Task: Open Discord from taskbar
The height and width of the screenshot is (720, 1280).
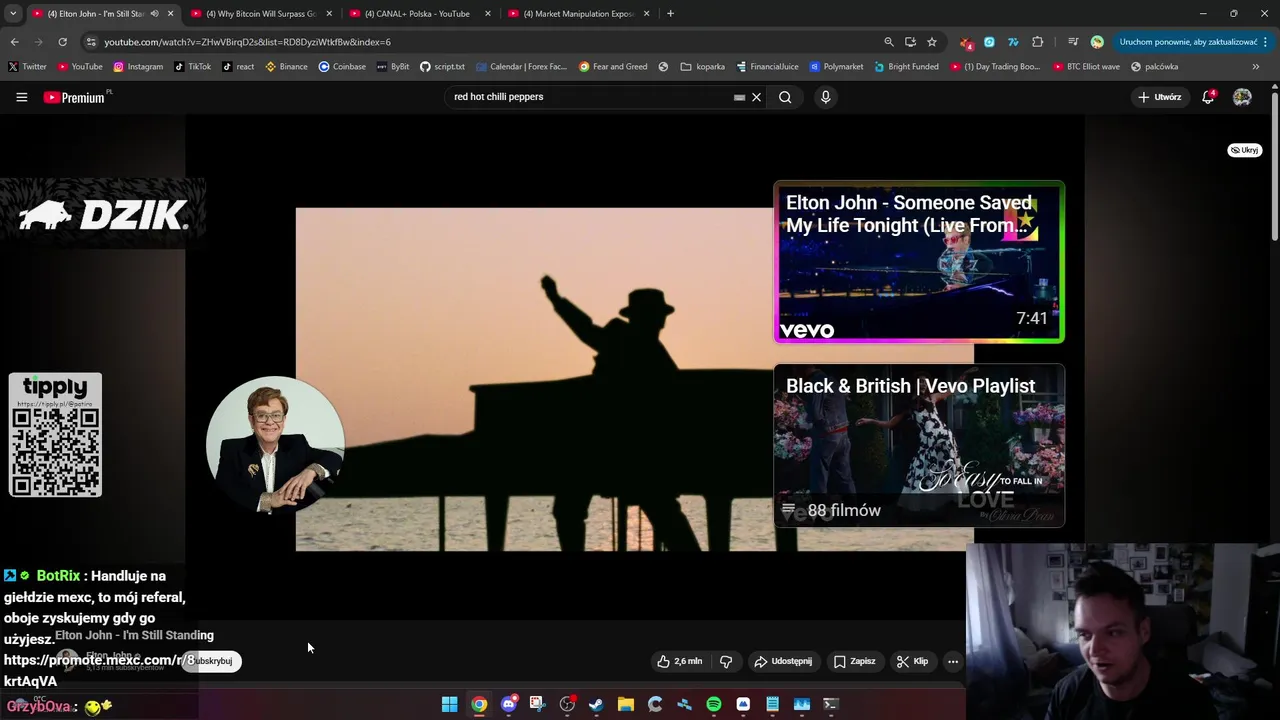Action: 508,704
